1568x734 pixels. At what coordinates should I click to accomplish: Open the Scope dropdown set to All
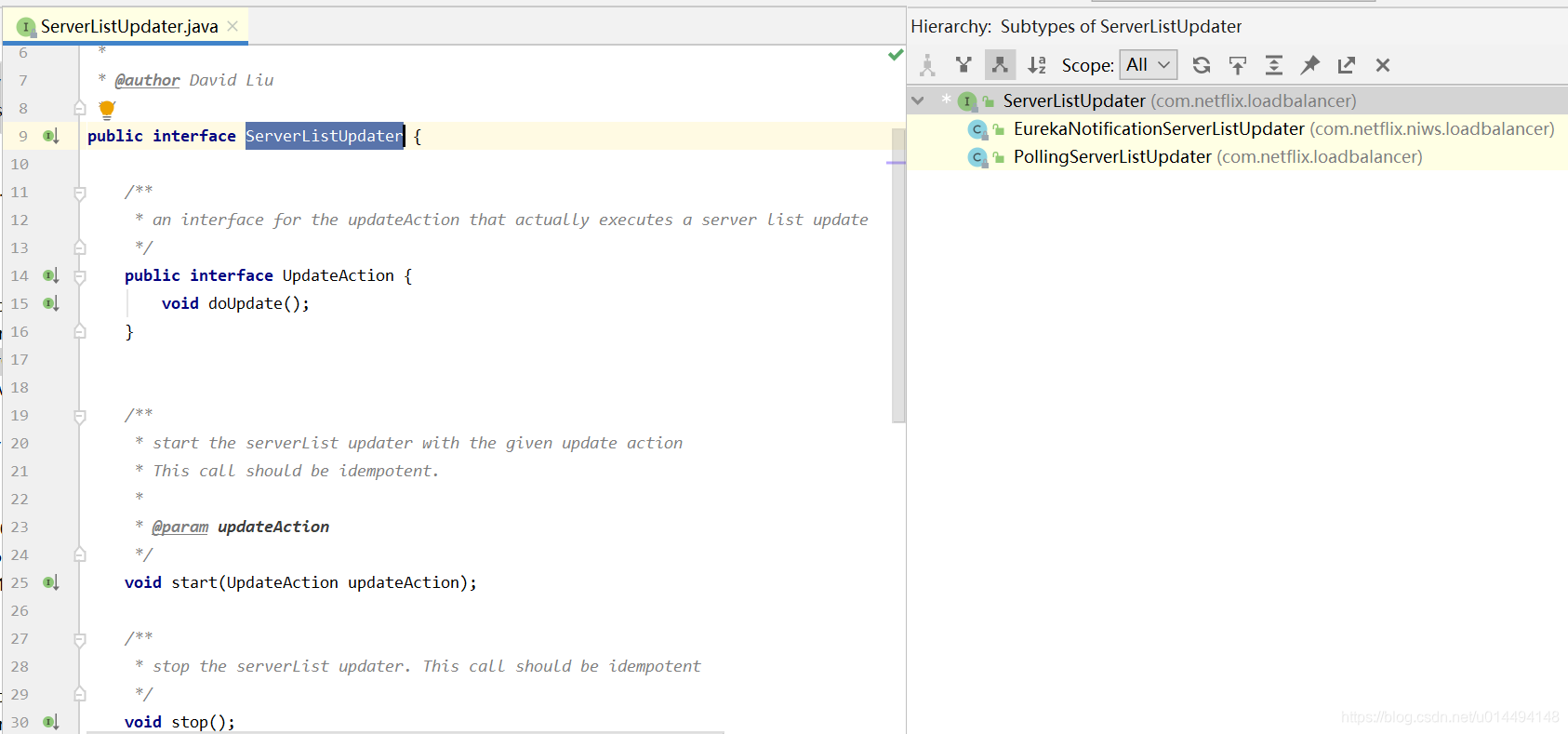[x=1149, y=65]
